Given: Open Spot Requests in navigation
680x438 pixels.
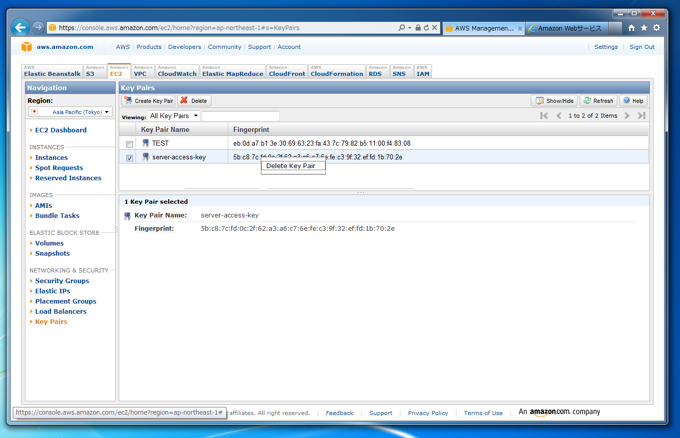Looking at the screenshot, I should tap(59, 168).
